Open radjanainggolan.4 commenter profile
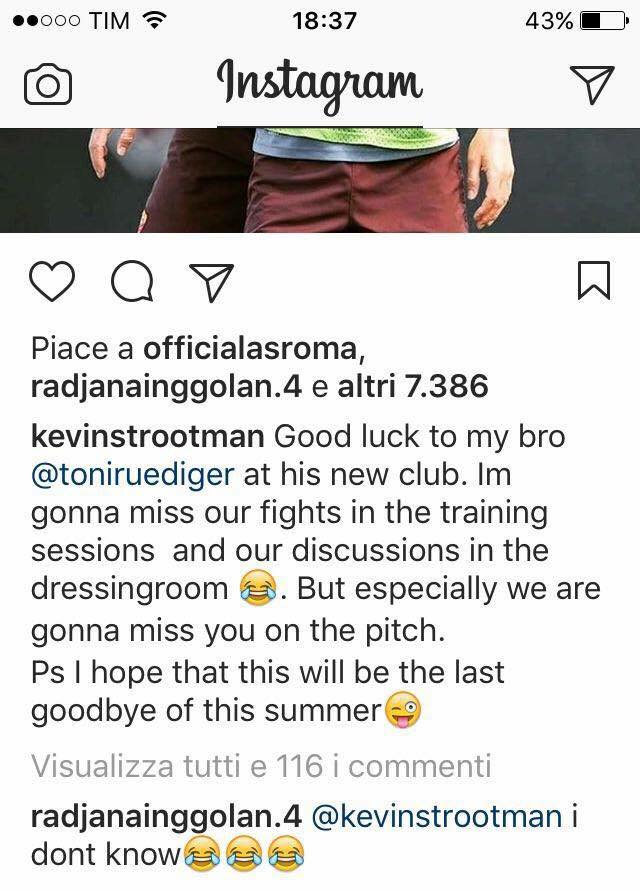 pyautogui.click(x=166, y=816)
